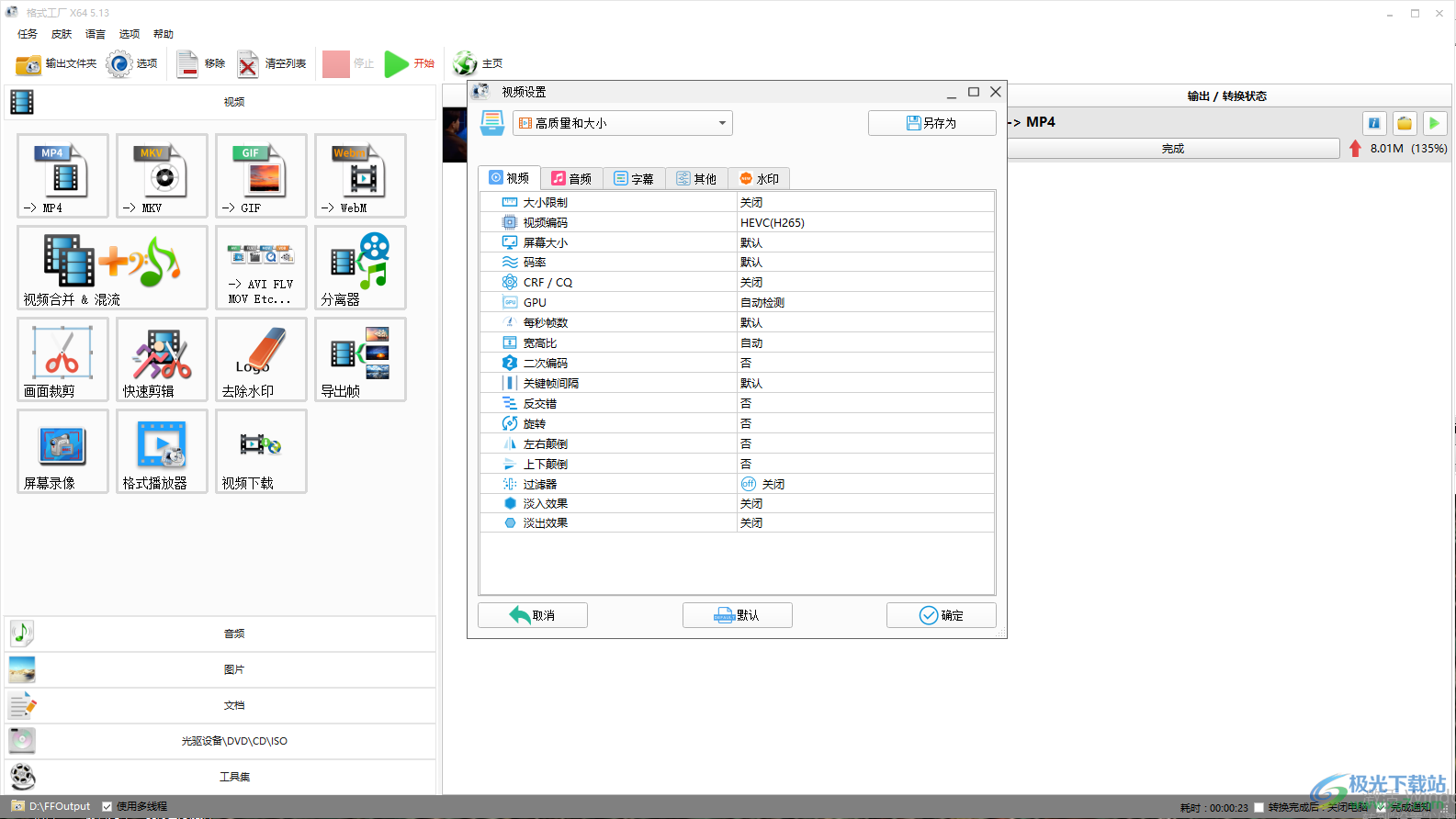Screen dimensions: 1456x819
Task: Open the 导出帧 tool
Action: 360,359
